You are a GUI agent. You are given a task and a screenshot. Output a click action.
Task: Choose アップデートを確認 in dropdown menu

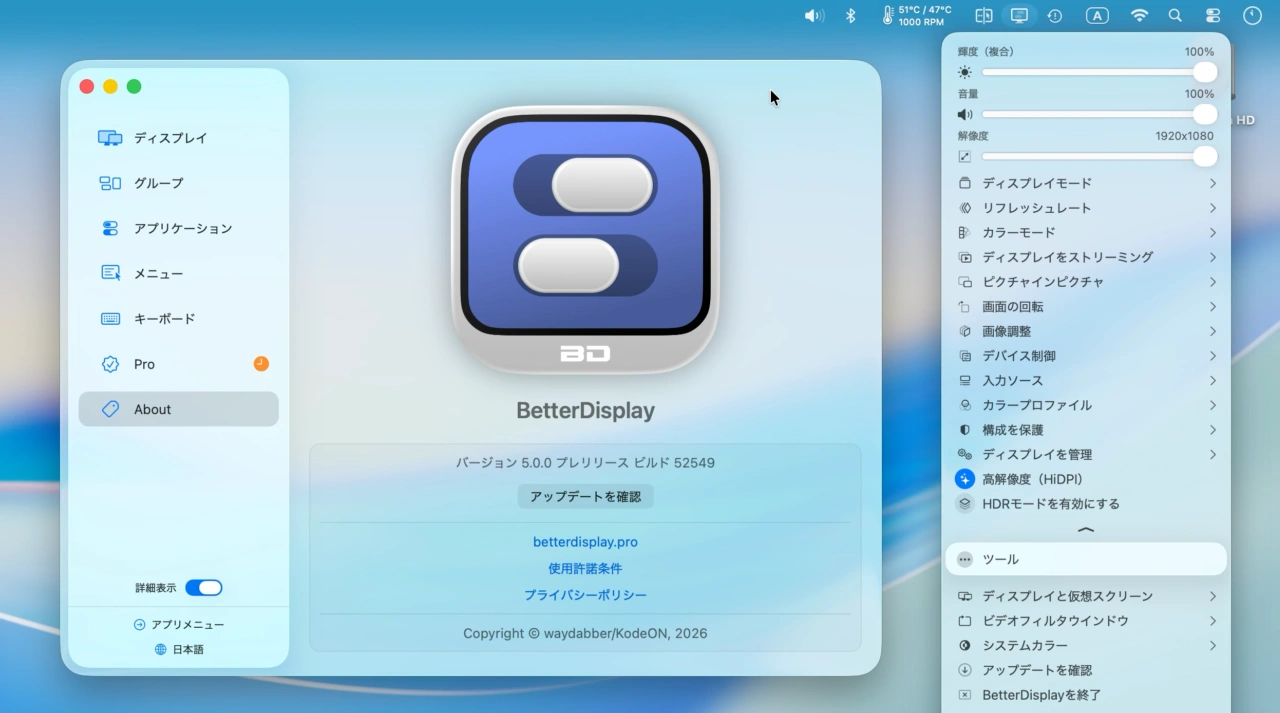(x=1086, y=670)
